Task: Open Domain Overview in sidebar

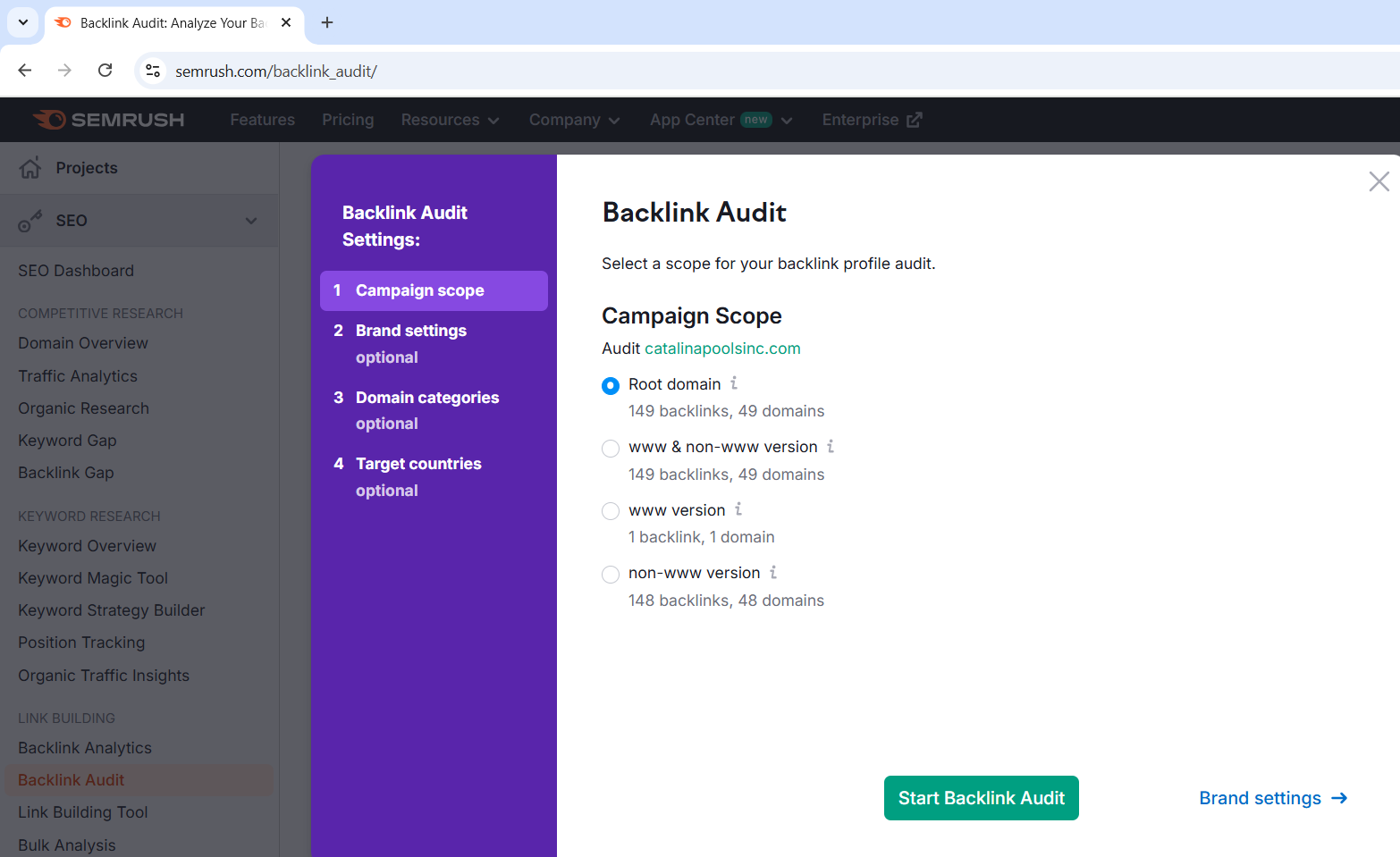Action: (x=83, y=343)
